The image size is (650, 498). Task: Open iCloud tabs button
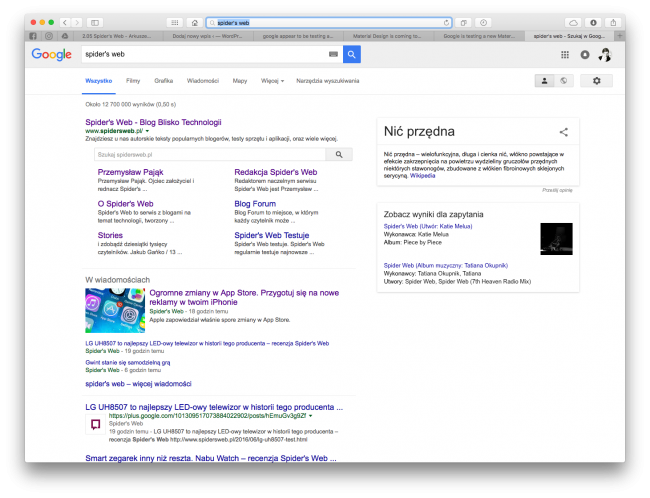[573, 22]
